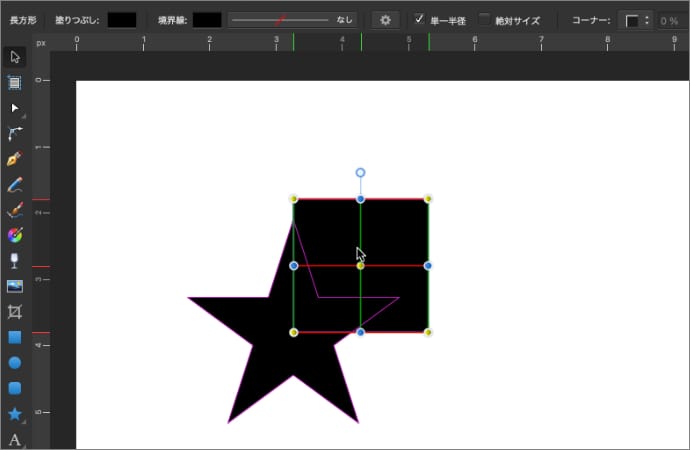690x450 pixels.
Task: Select the Pen tool
Action: 15,159
